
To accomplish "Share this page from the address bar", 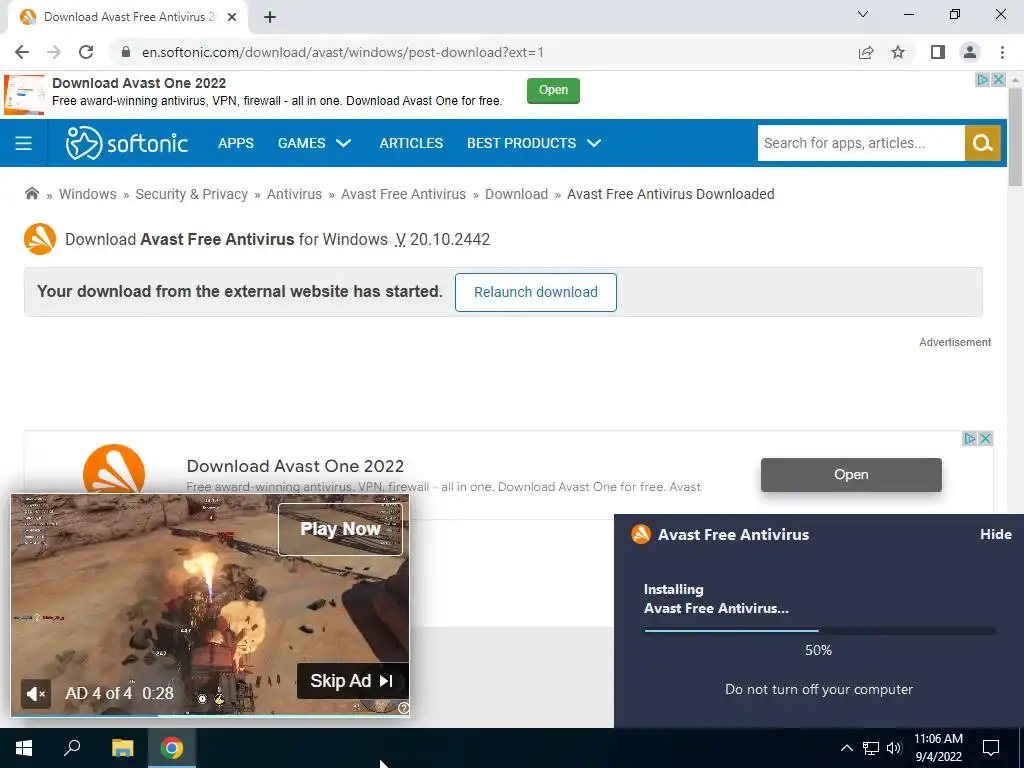I will point(866,52).
